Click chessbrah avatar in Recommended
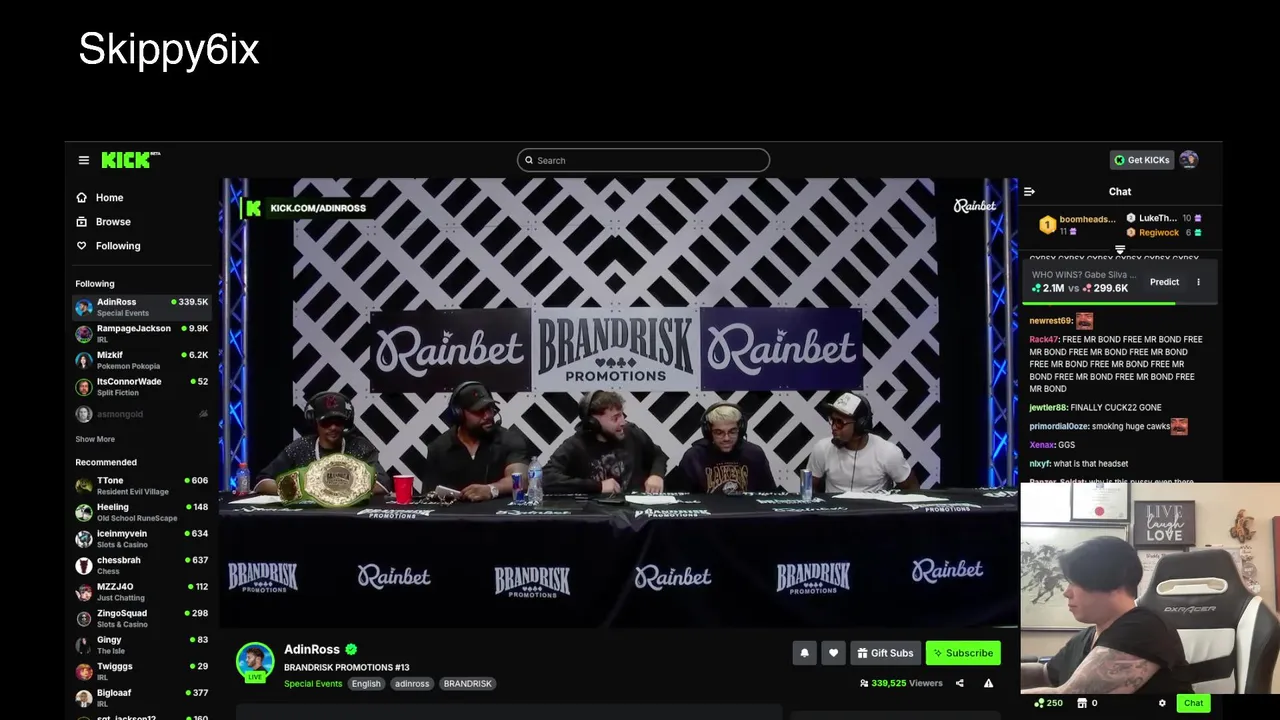Image resolution: width=1280 pixels, height=720 pixels. [x=84, y=566]
